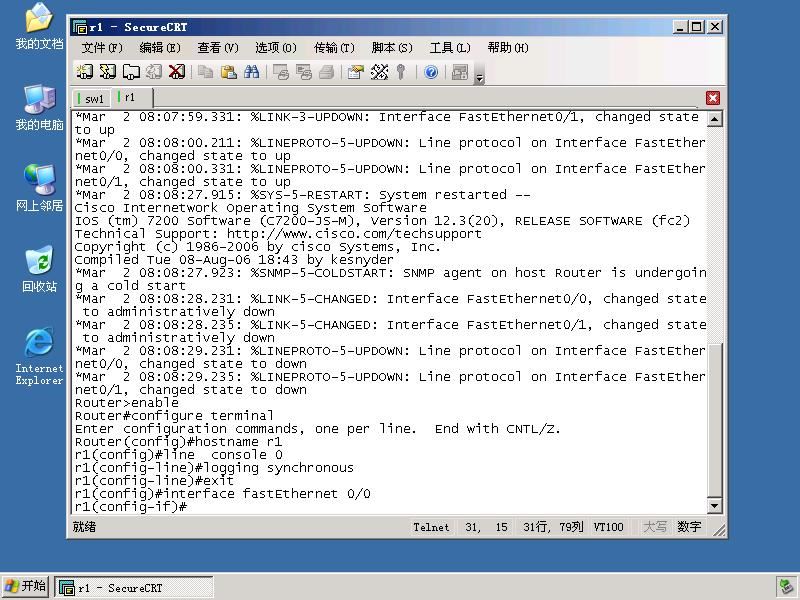Click the system tray network icon
This screenshot has height=600, width=800.
[x=786, y=587]
